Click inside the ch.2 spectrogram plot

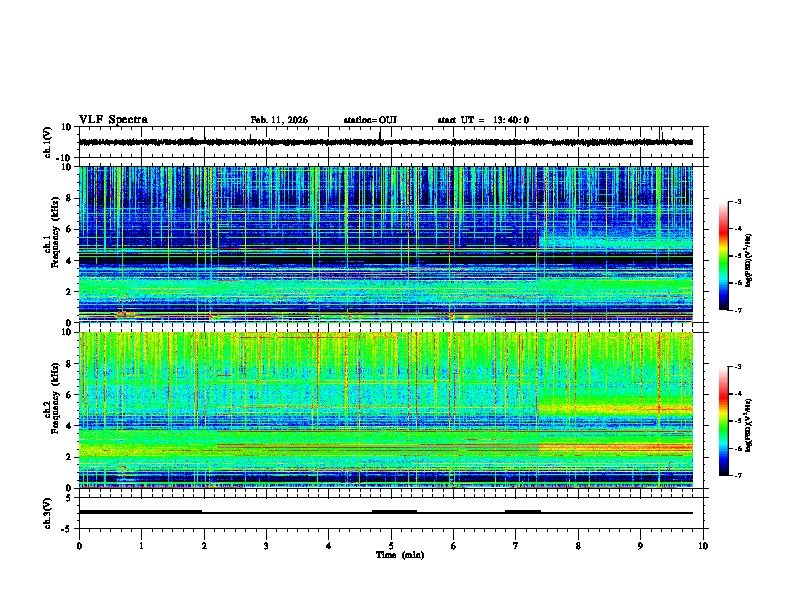[386, 410]
